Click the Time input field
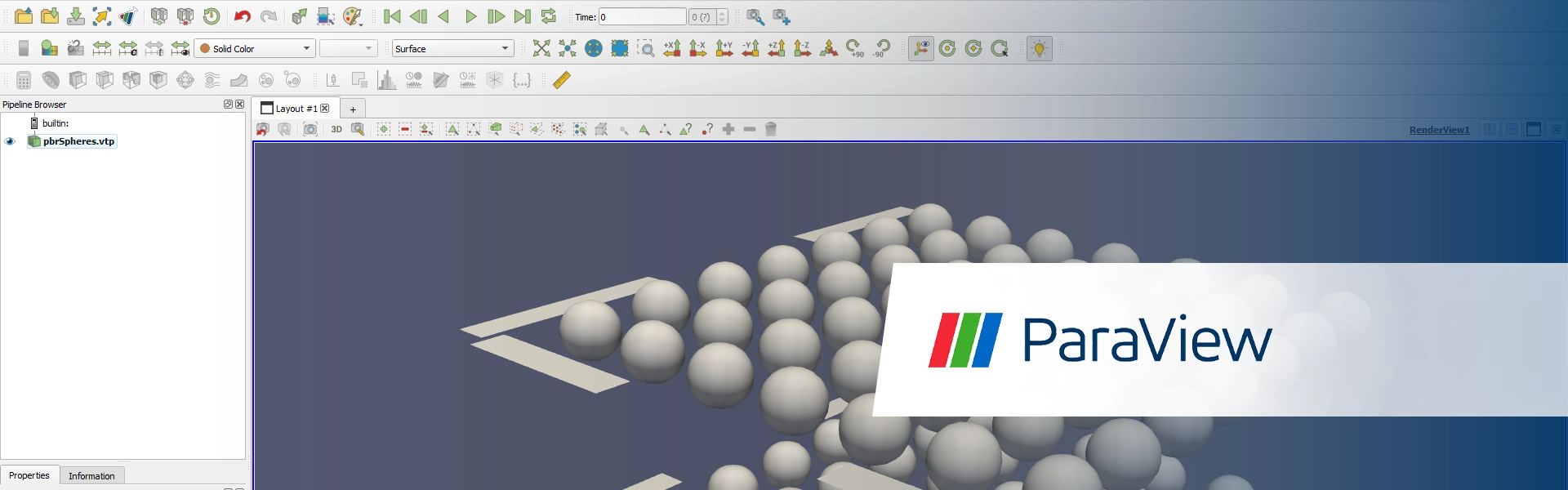1568x490 pixels. click(642, 17)
